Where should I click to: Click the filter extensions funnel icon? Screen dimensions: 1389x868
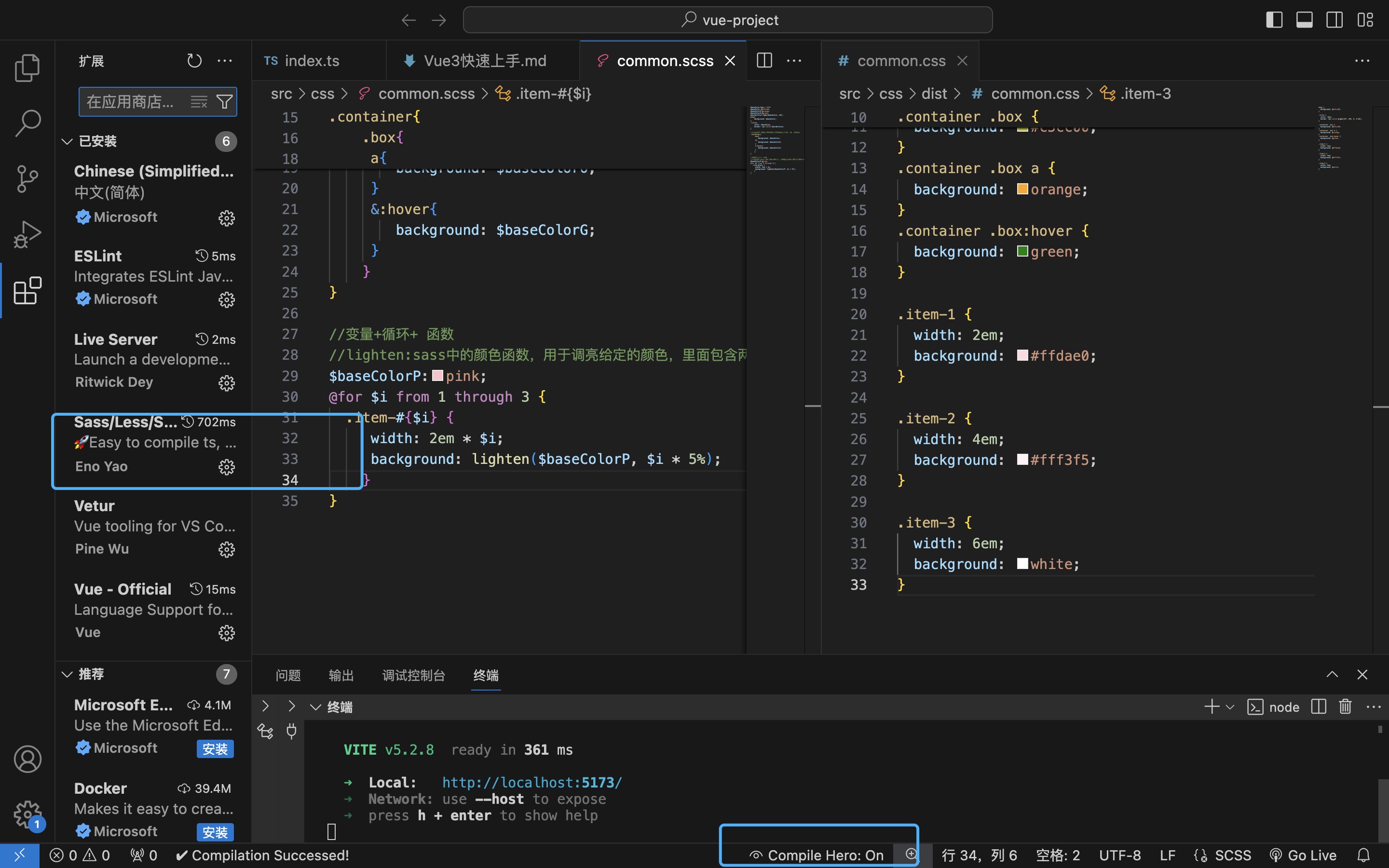click(224, 102)
